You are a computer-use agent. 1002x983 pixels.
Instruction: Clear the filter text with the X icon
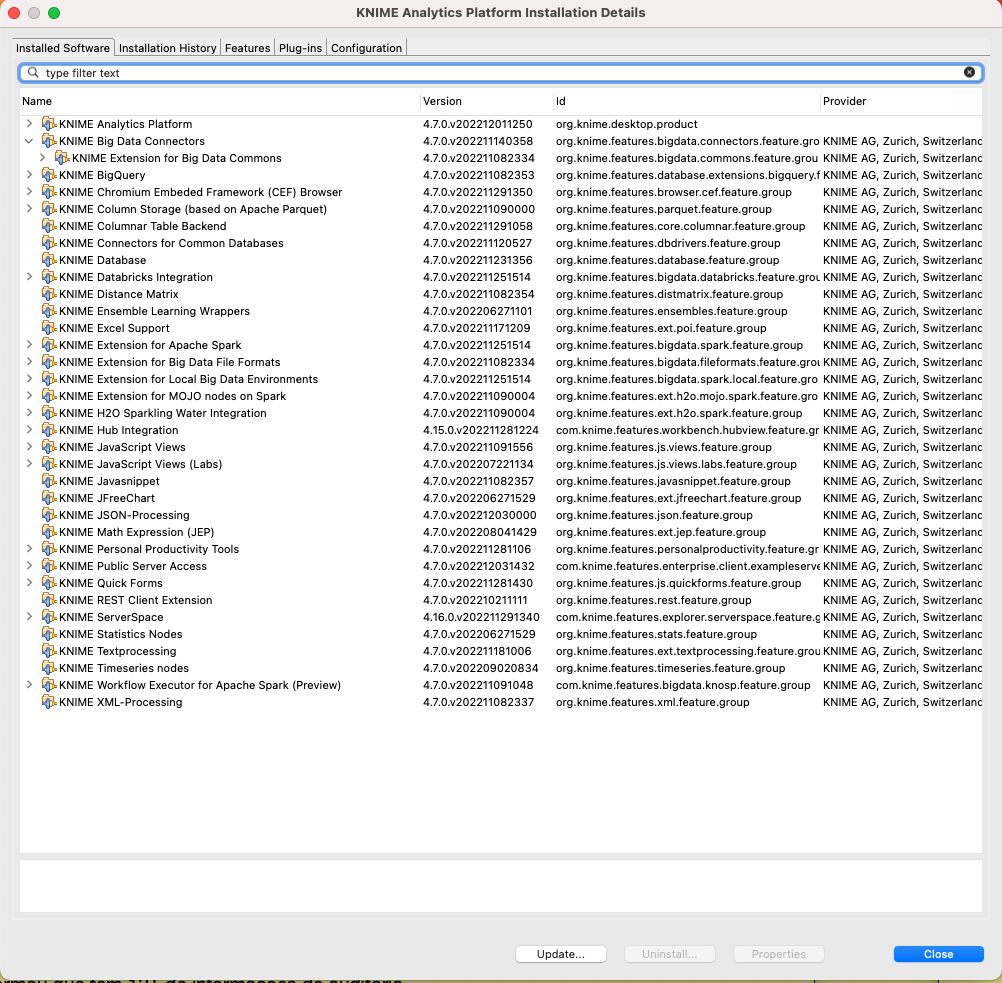click(969, 72)
